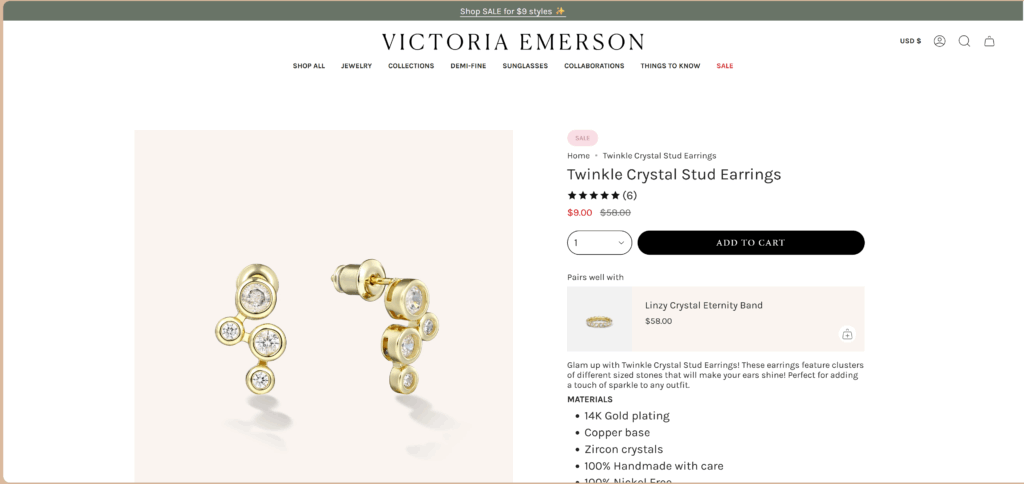Click the ADD TO CART button
The width and height of the screenshot is (1024, 484).
(751, 242)
